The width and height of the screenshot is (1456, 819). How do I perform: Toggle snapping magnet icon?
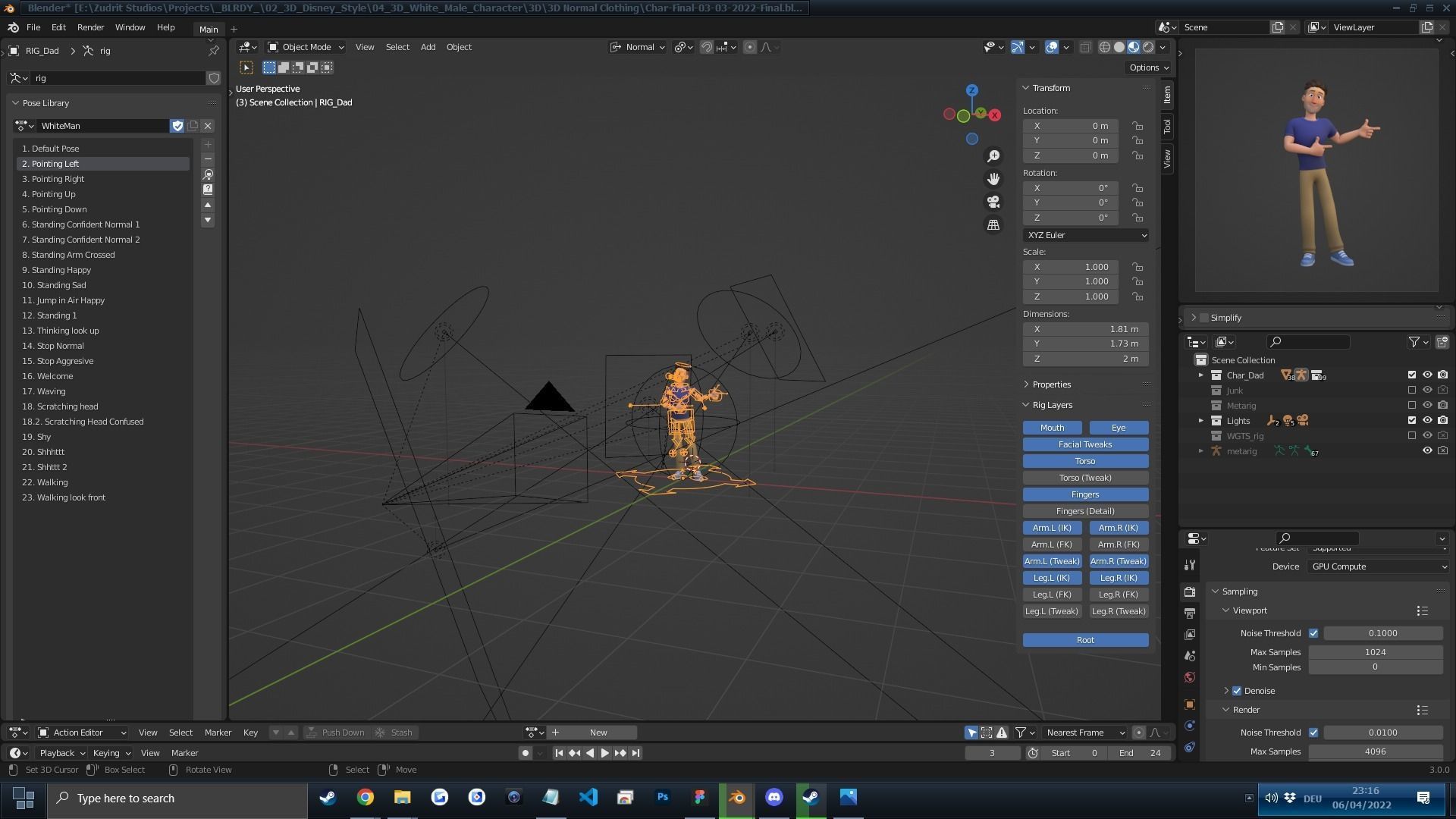706,47
